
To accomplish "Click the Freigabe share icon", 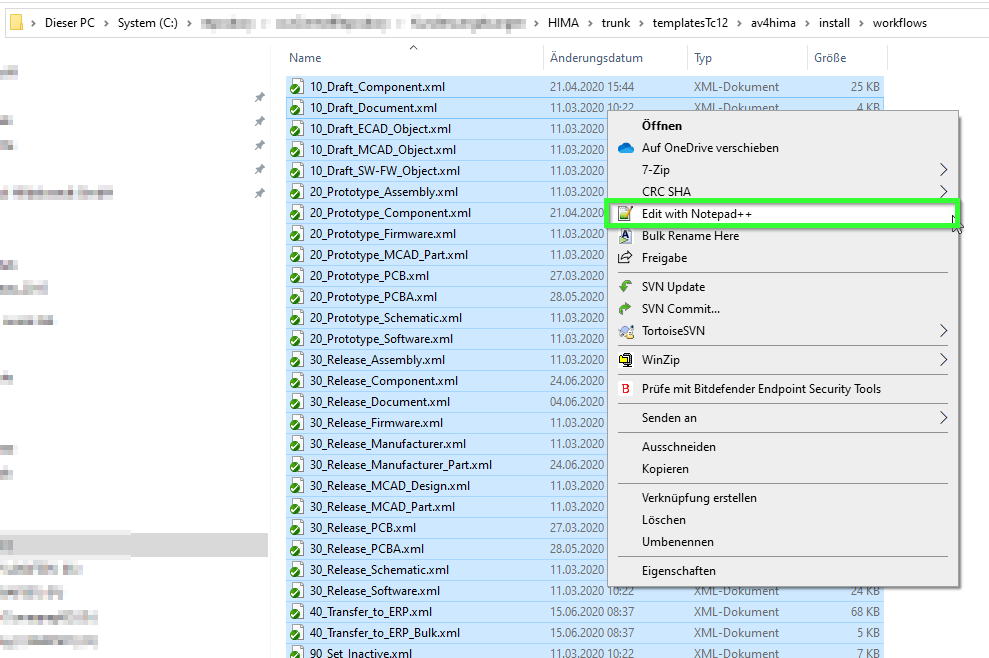I will (626, 258).
